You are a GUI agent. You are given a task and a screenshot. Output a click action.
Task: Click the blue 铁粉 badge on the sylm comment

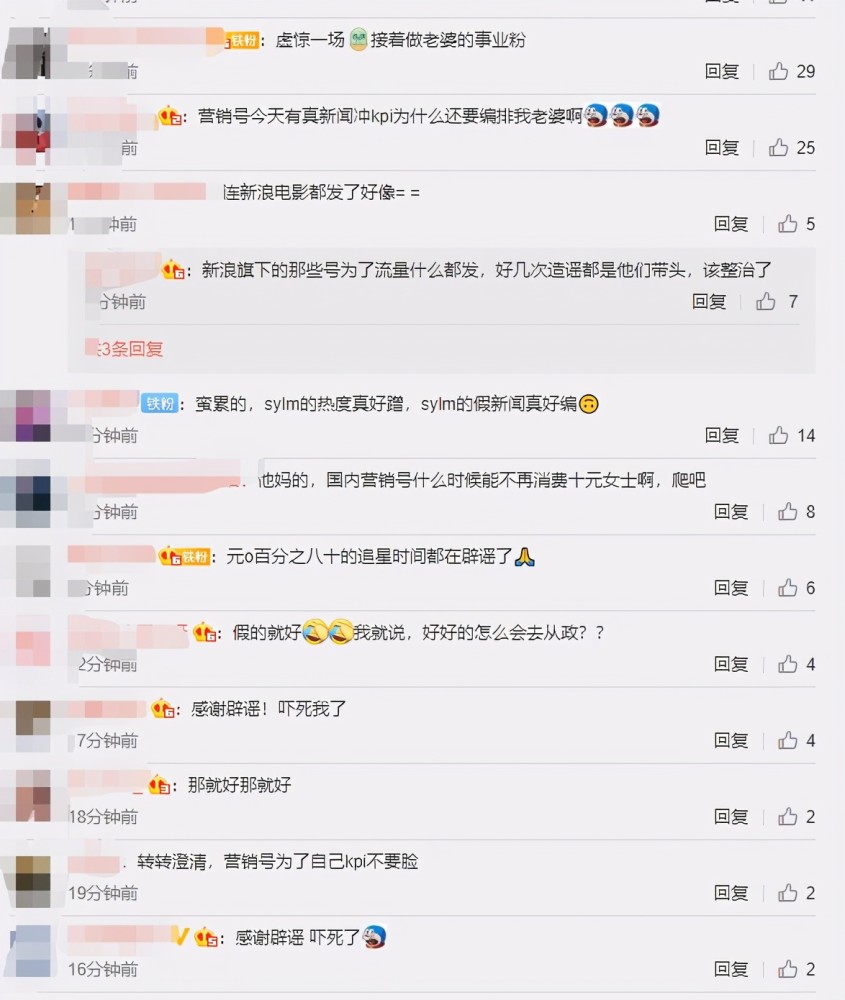(x=159, y=403)
